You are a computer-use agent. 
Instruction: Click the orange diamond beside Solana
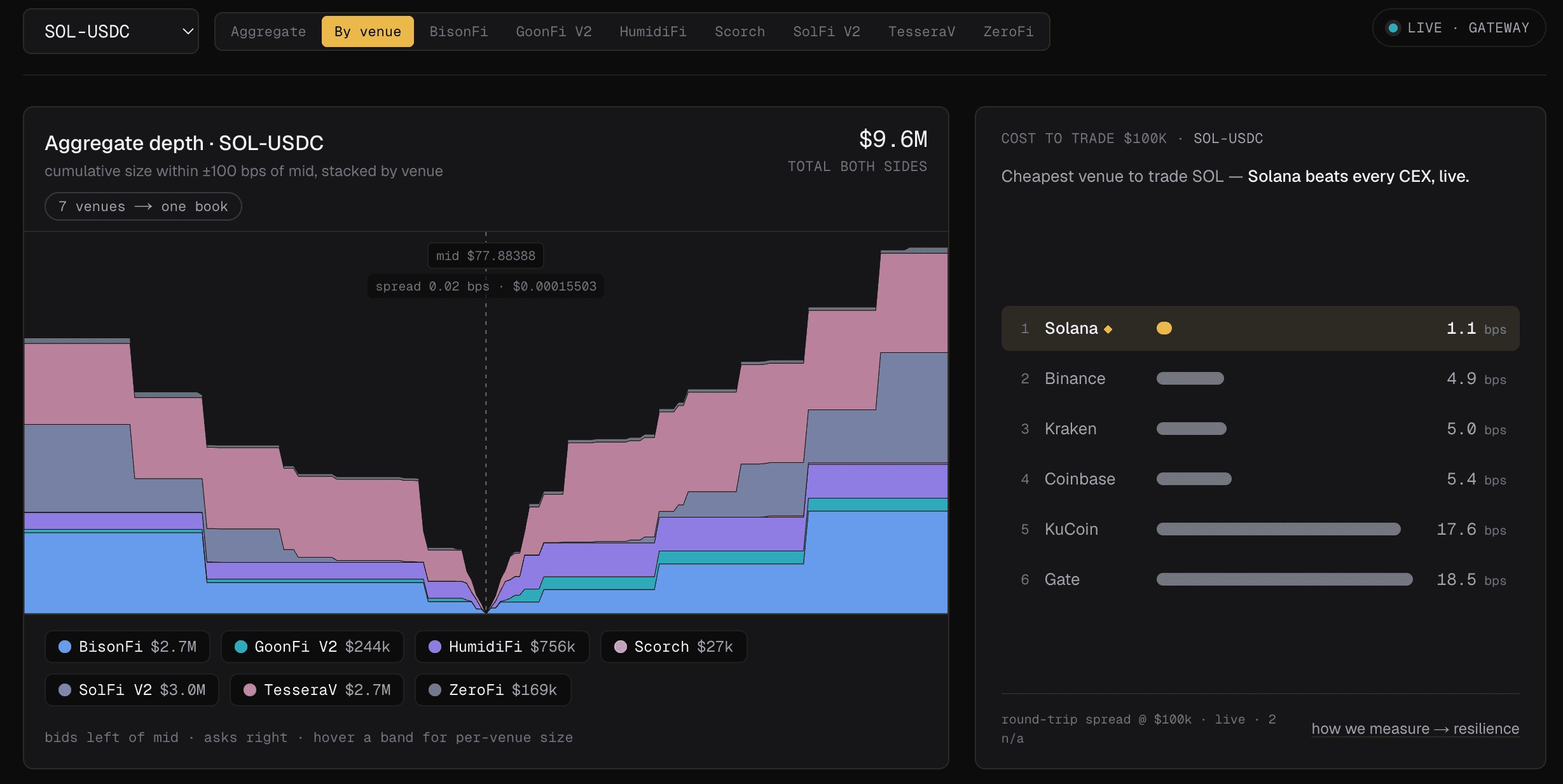click(1108, 329)
